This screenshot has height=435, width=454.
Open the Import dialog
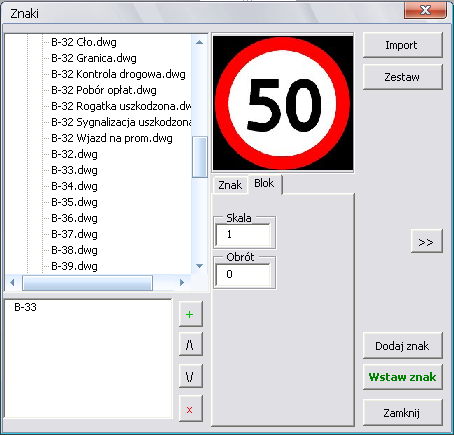(x=402, y=45)
